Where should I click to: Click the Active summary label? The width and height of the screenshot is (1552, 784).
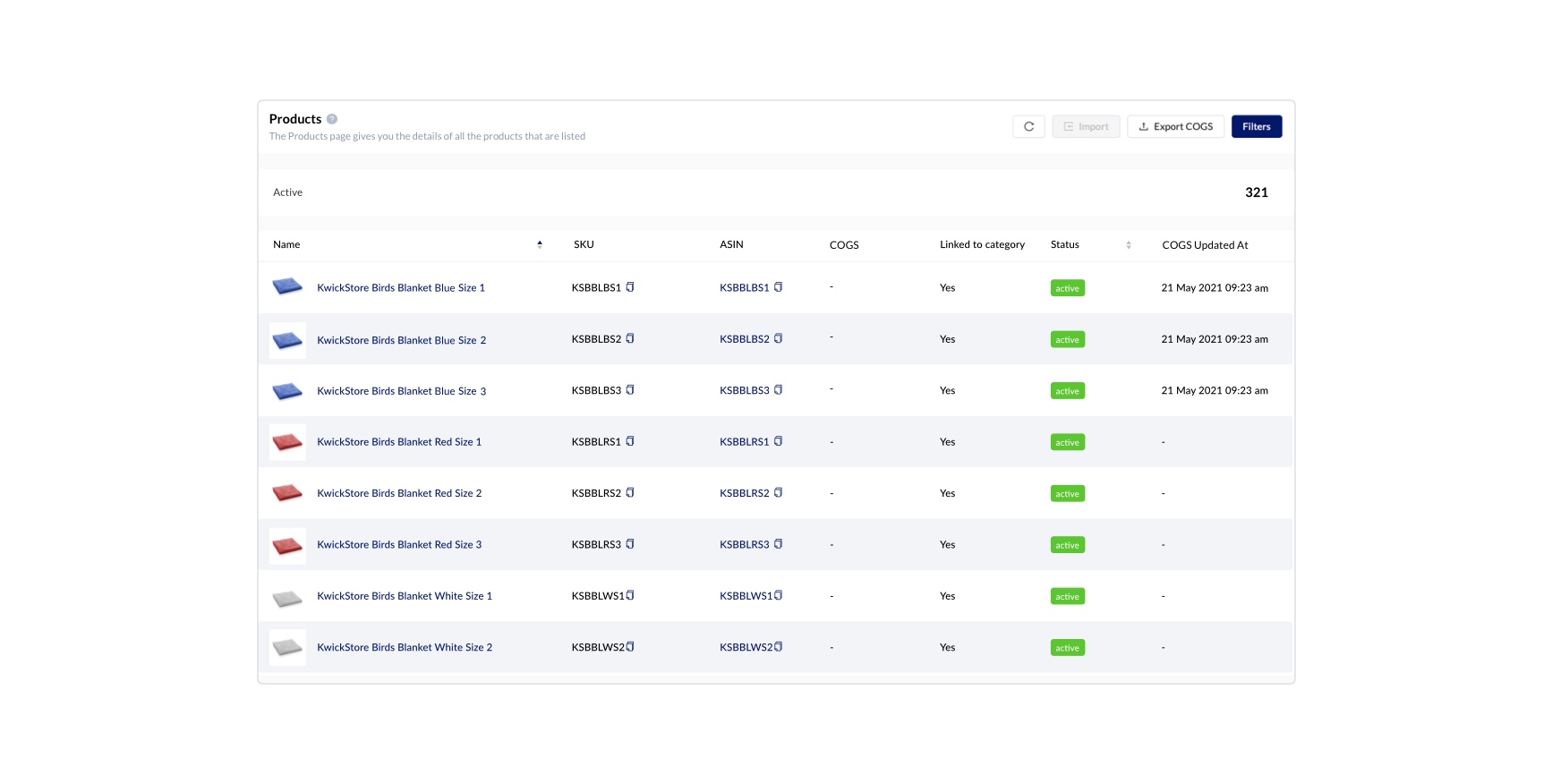click(288, 192)
